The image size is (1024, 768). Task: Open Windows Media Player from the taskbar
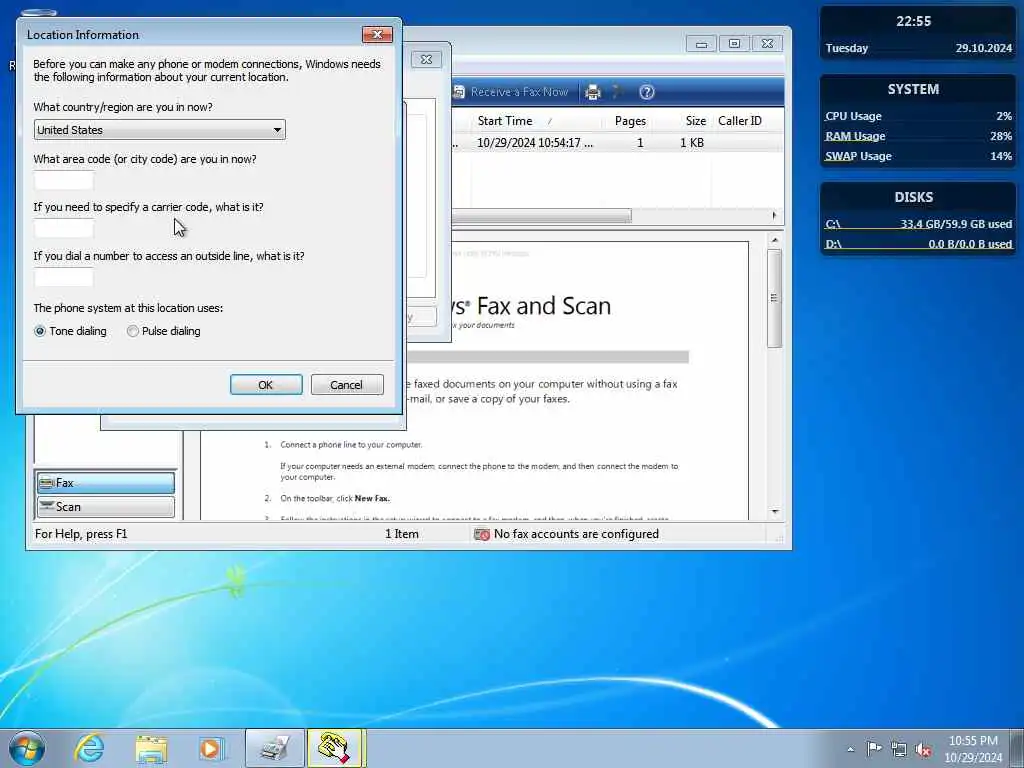212,748
